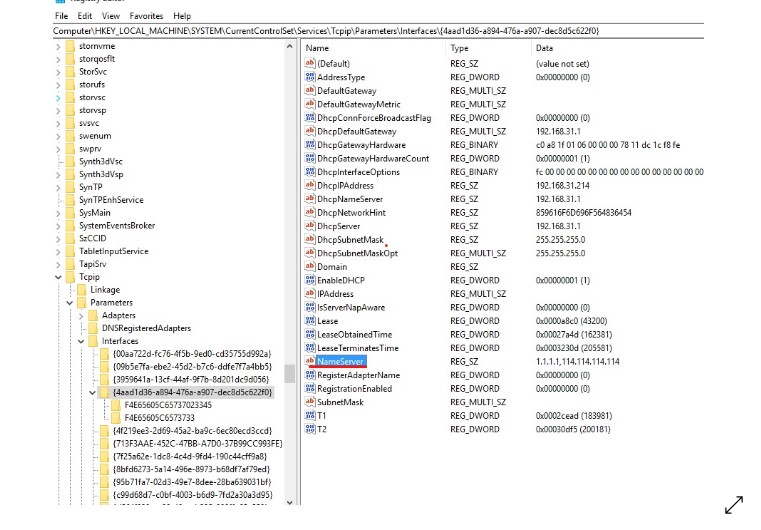Click the Domain string value icon

[310, 266]
